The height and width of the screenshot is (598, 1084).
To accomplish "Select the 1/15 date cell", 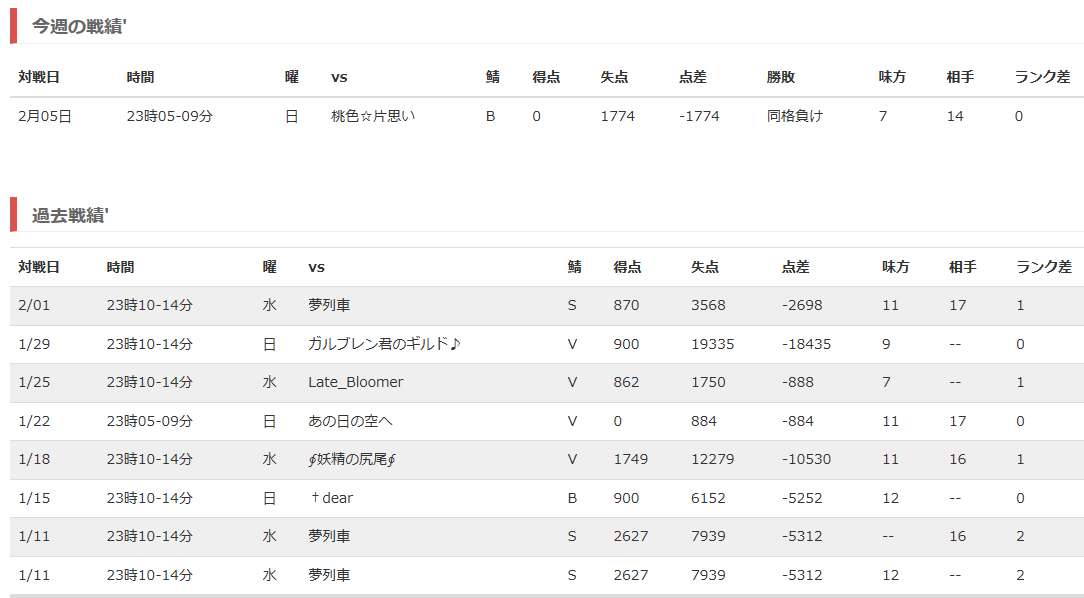I will point(34,498).
